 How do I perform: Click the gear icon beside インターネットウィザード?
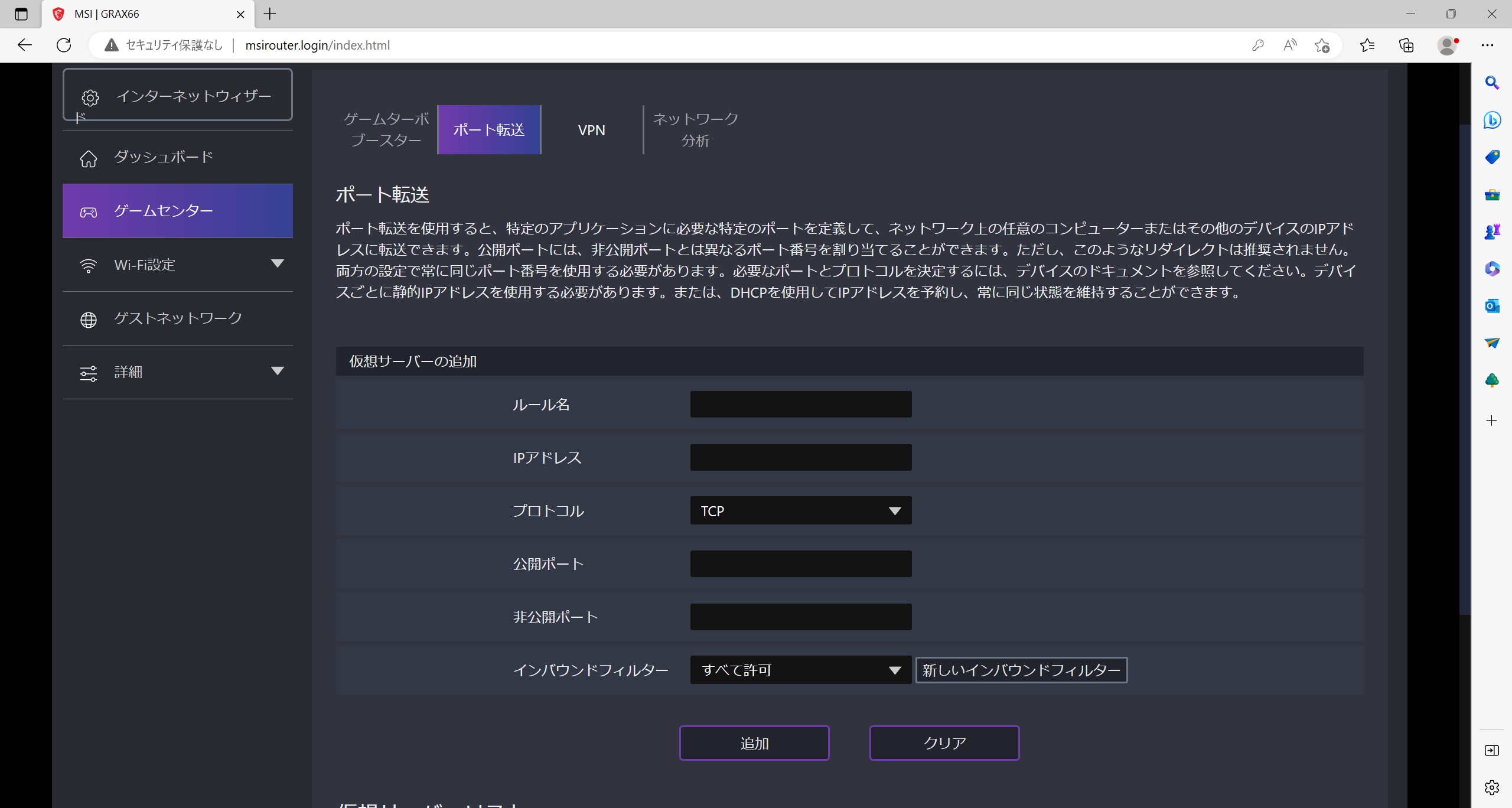90,97
